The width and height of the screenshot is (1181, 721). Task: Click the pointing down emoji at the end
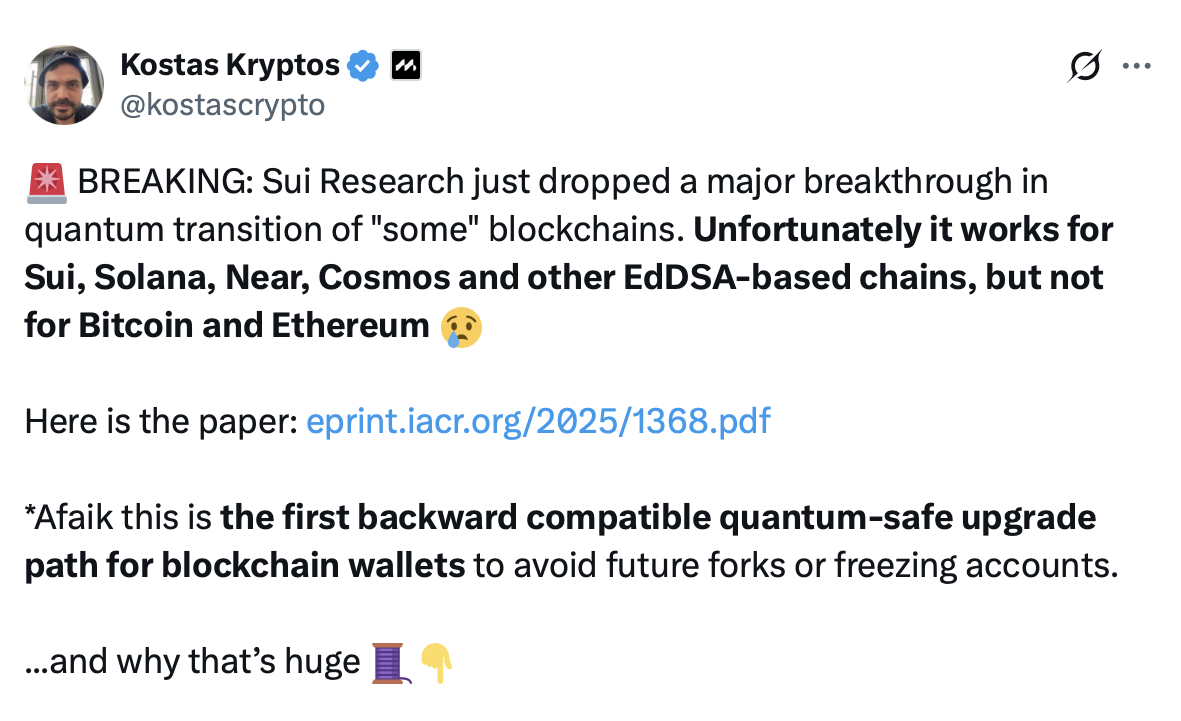[434, 661]
